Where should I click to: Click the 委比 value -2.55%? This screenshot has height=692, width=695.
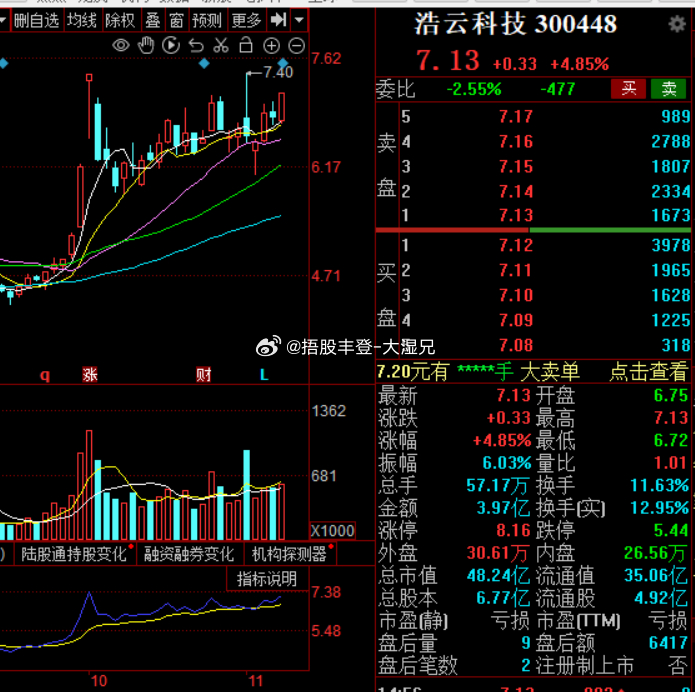pos(474,90)
